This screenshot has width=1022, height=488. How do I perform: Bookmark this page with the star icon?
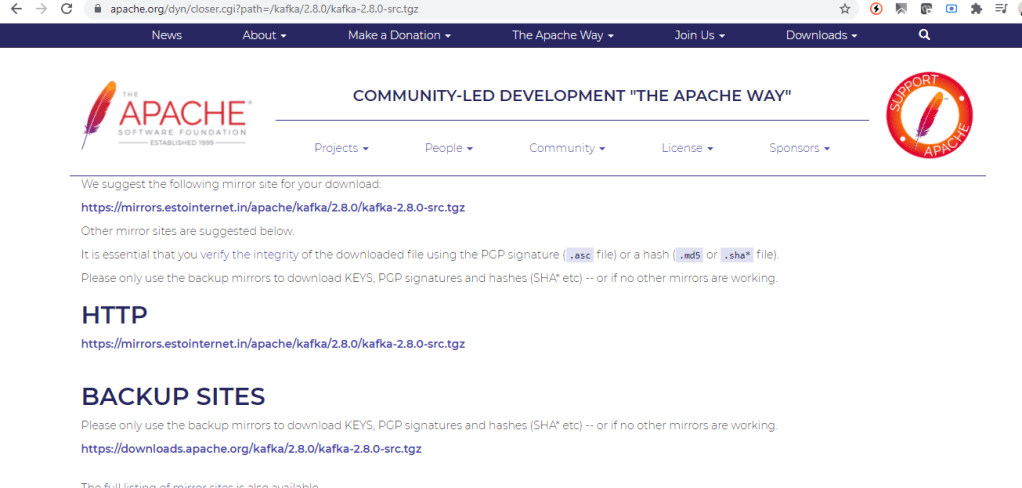845,8
